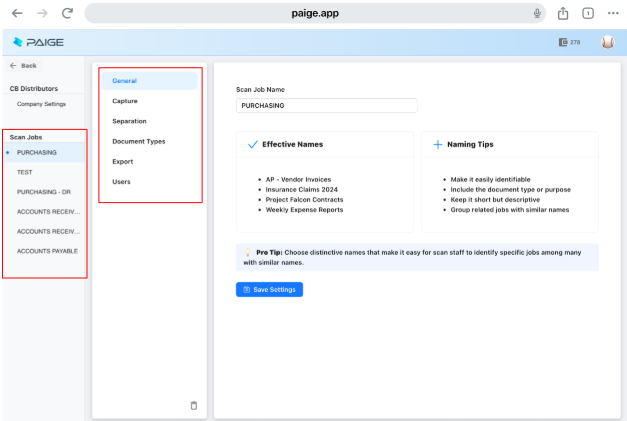The image size is (627, 421).
Task: Click the Scan Job Name input field
Action: (326, 105)
